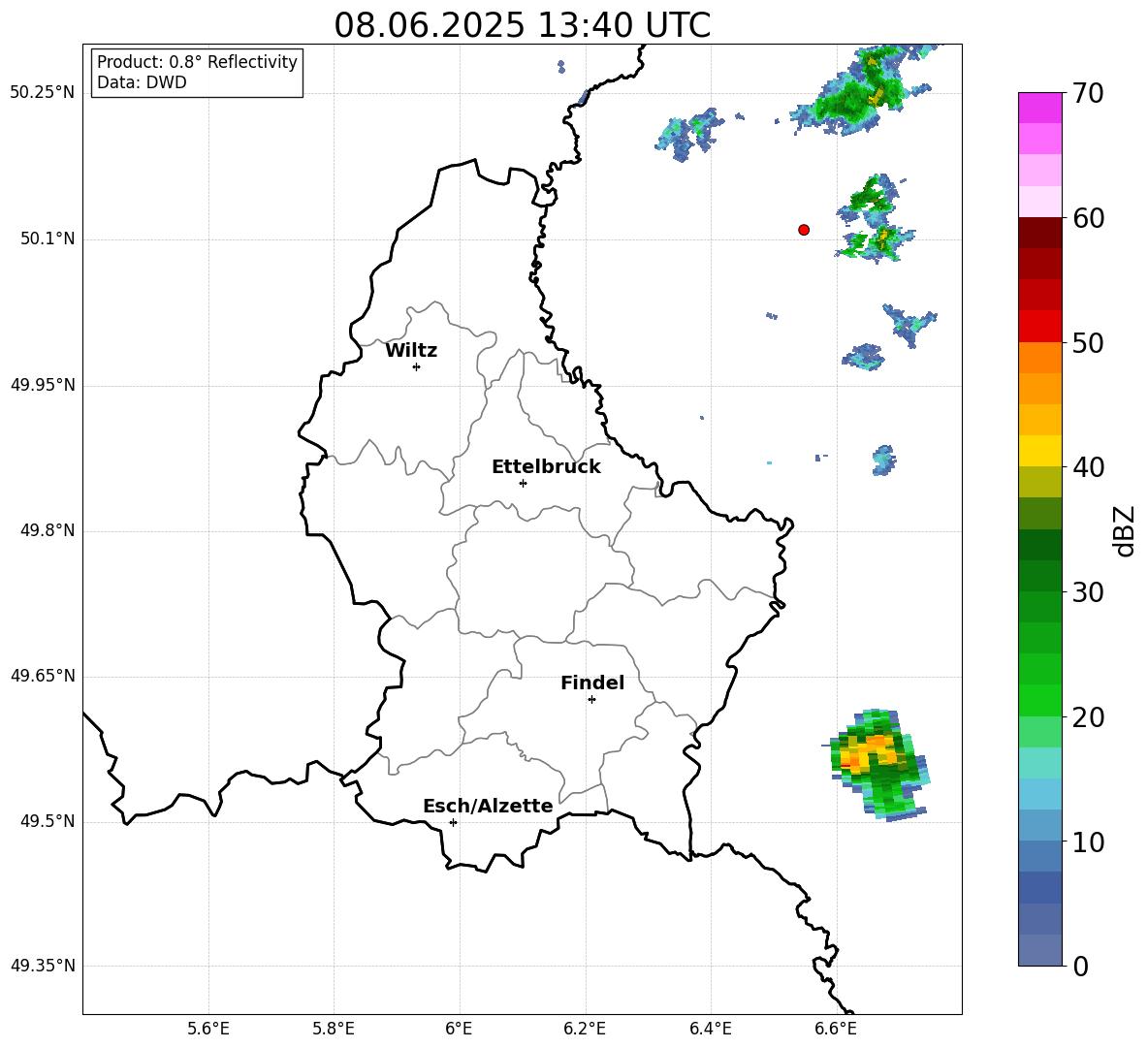Viewport: 1148px width, 1048px height.
Task: Click the Findel station cross marker
Action: pyautogui.click(x=591, y=699)
